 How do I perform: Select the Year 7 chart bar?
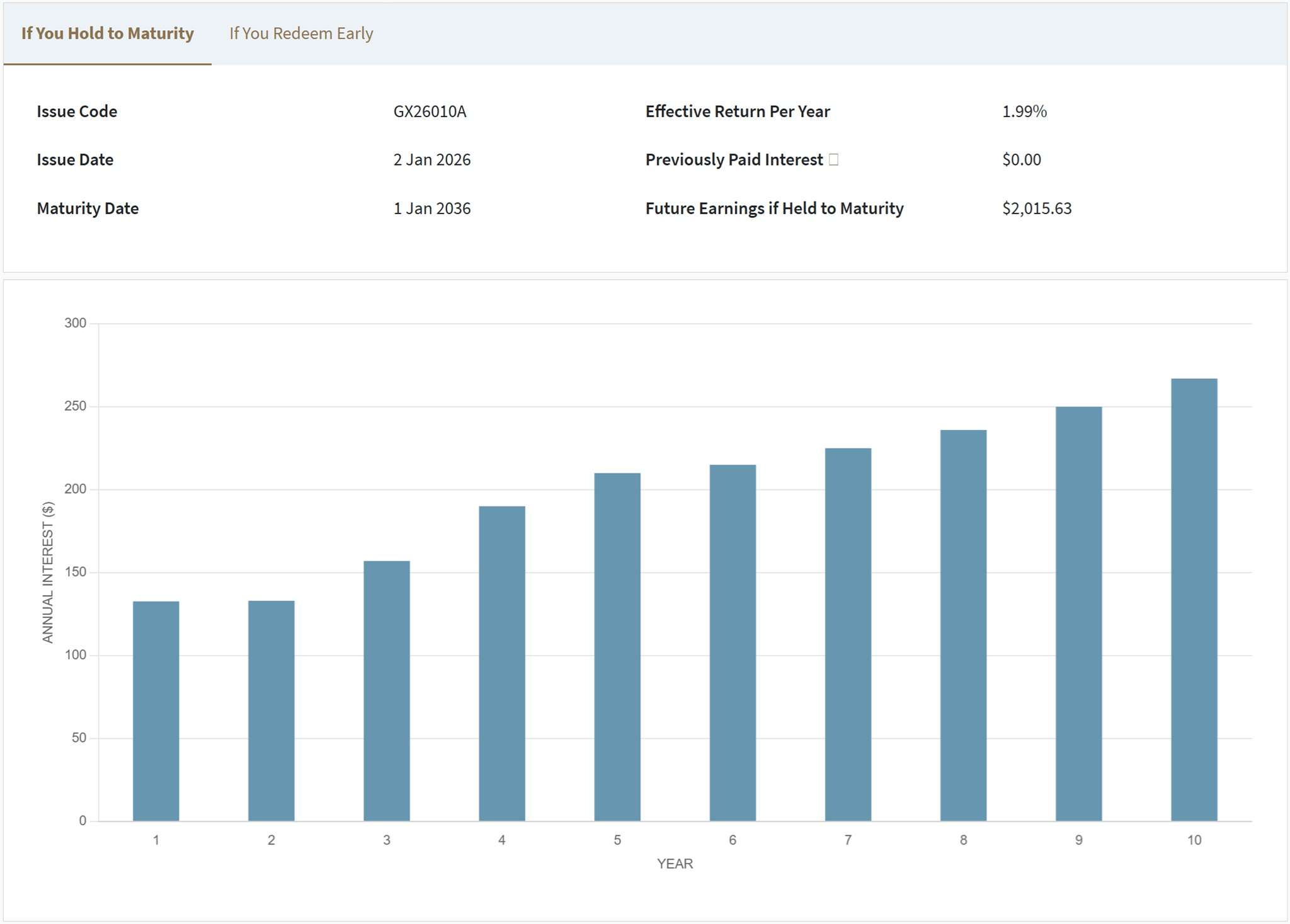coord(848,634)
